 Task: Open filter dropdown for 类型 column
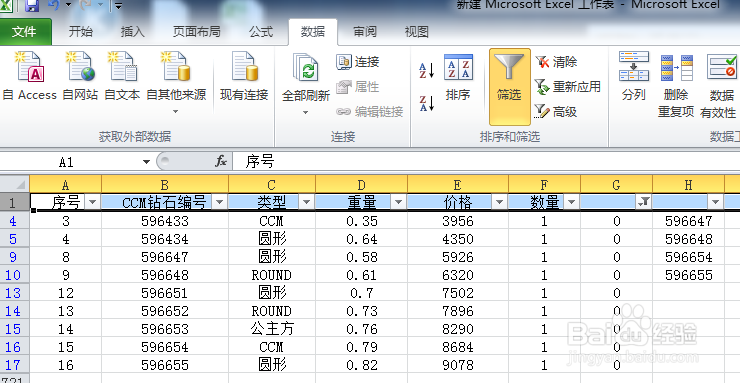coord(306,202)
